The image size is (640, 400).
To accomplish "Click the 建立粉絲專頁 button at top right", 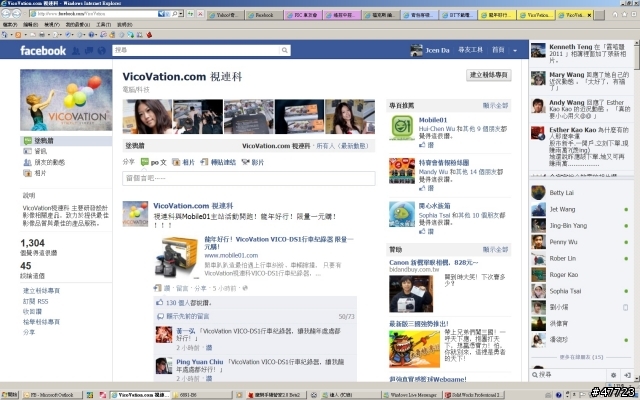I will tap(489, 75).
